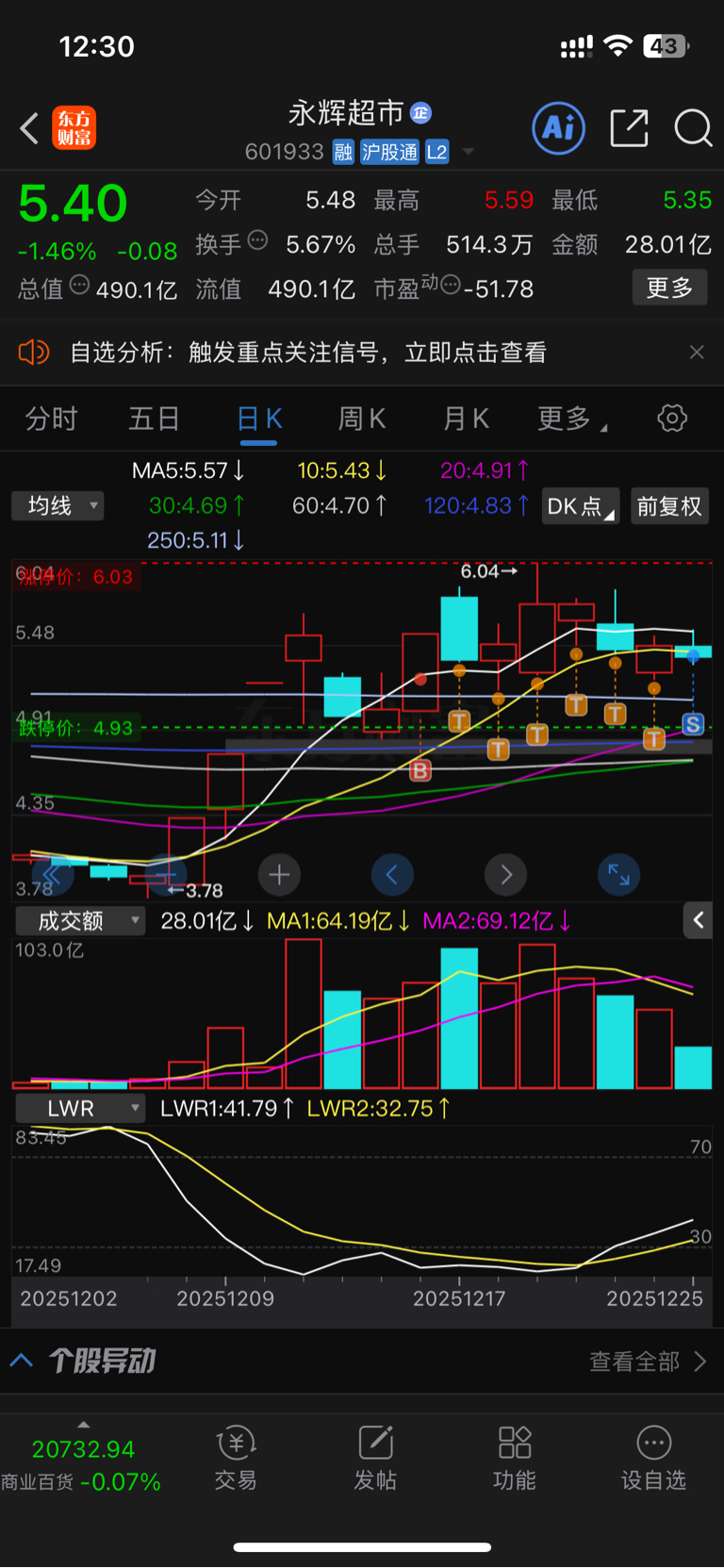Image resolution: width=724 pixels, height=1568 pixels.
Task: Tap the blue S sell marker
Action: 693,724
